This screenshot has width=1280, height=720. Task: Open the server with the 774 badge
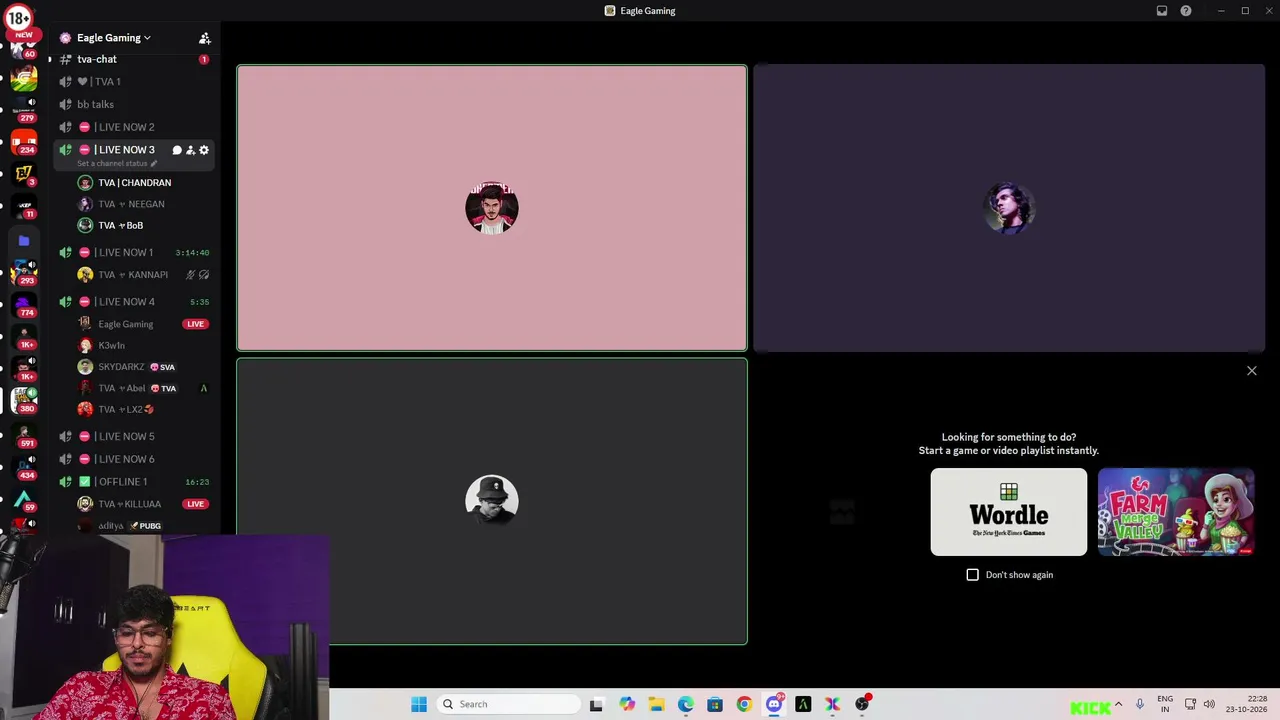point(24,305)
